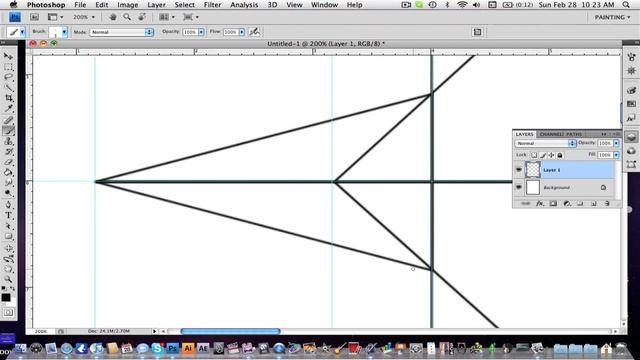
Task: Click the Rotate View tool in application bar
Action: pyautogui.click(x=142, y=17)
